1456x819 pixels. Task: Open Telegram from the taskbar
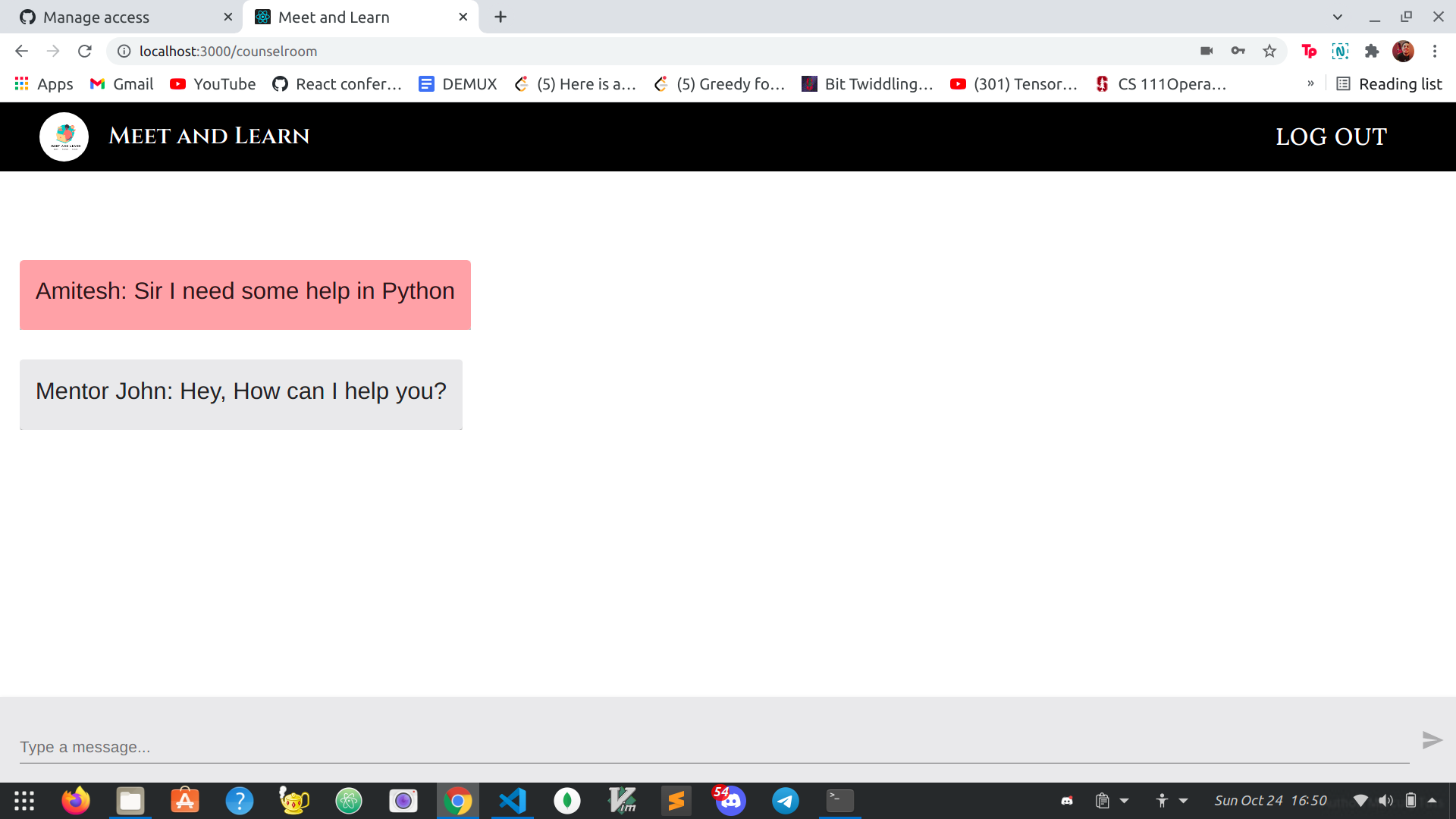click(x=785, y=801)
